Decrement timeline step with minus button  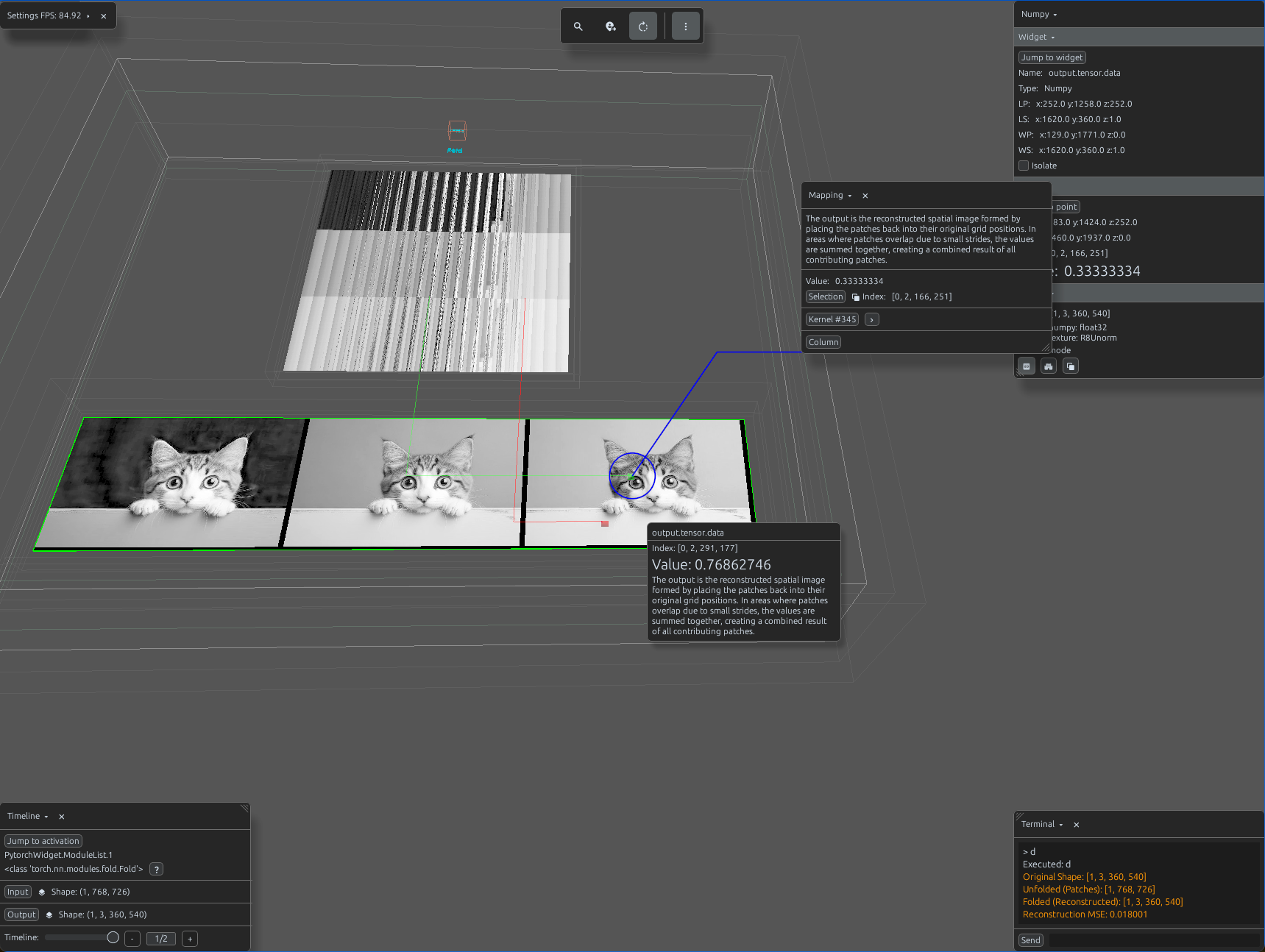point(132,939)
